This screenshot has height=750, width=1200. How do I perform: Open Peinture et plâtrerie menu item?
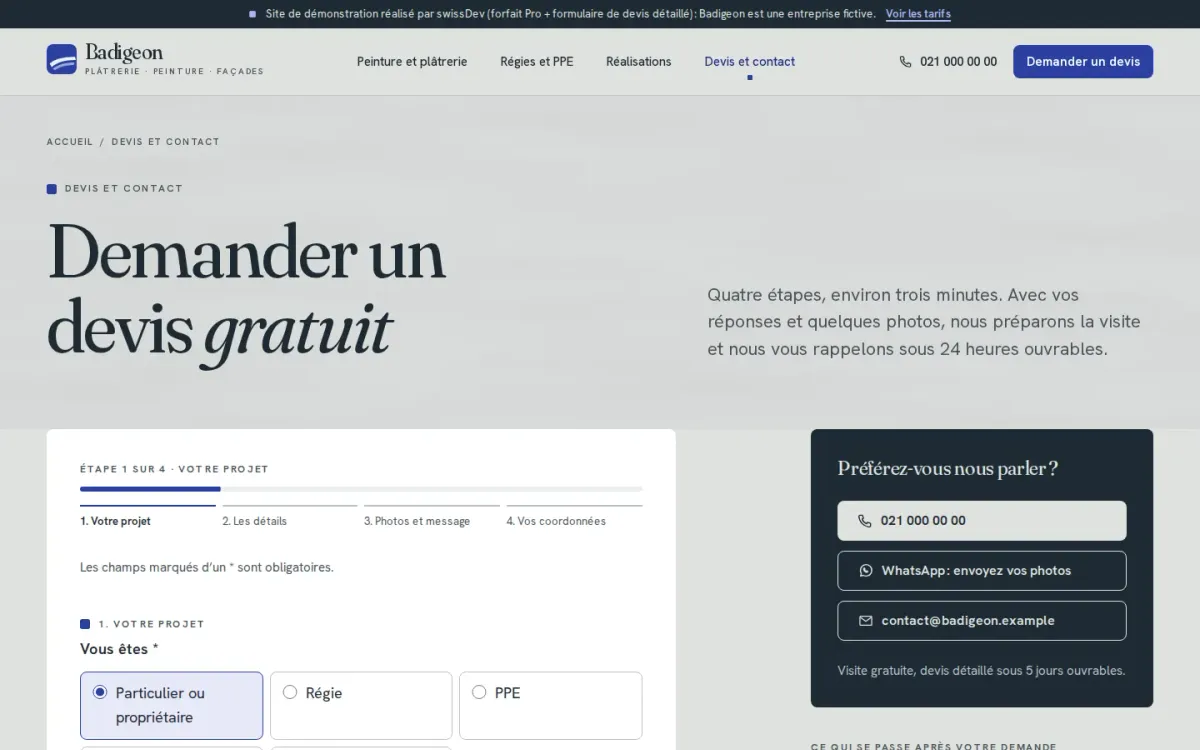(x=412, y=62)
